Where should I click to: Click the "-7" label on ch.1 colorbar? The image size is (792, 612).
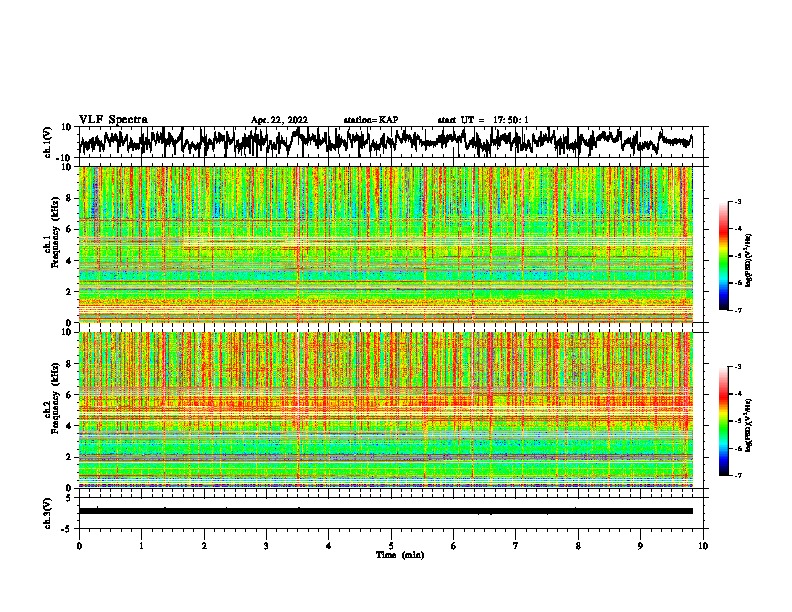tap(738, 310)
